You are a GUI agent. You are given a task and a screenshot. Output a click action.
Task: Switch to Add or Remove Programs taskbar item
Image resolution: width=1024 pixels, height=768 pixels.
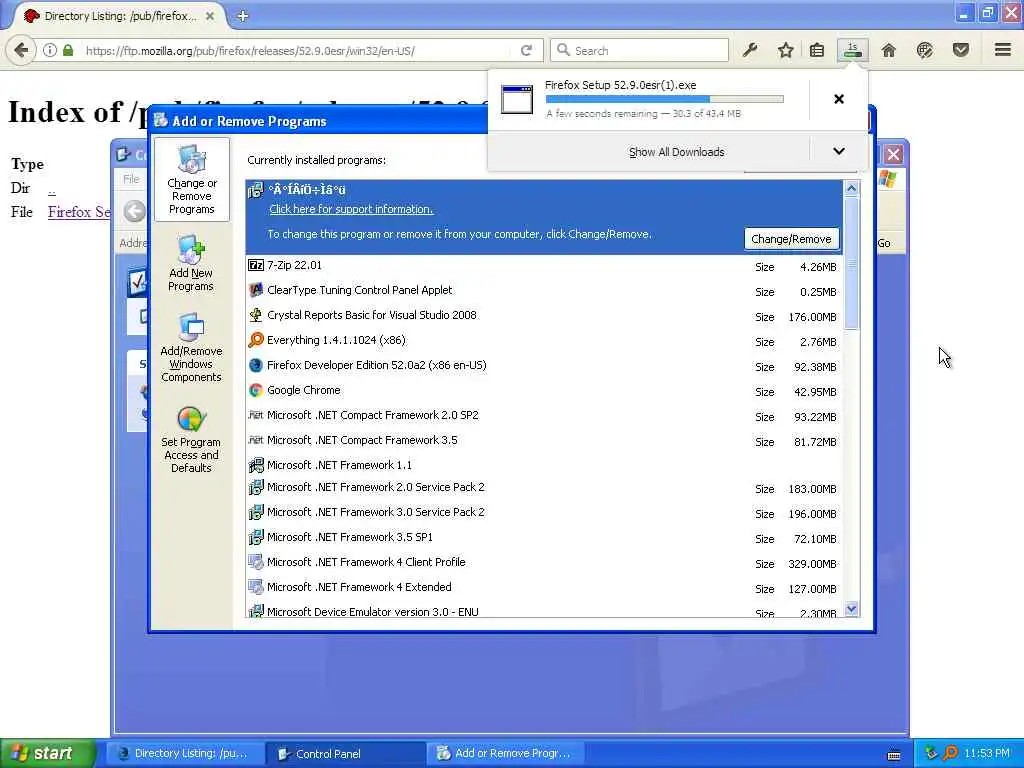(x=506, y=754)
